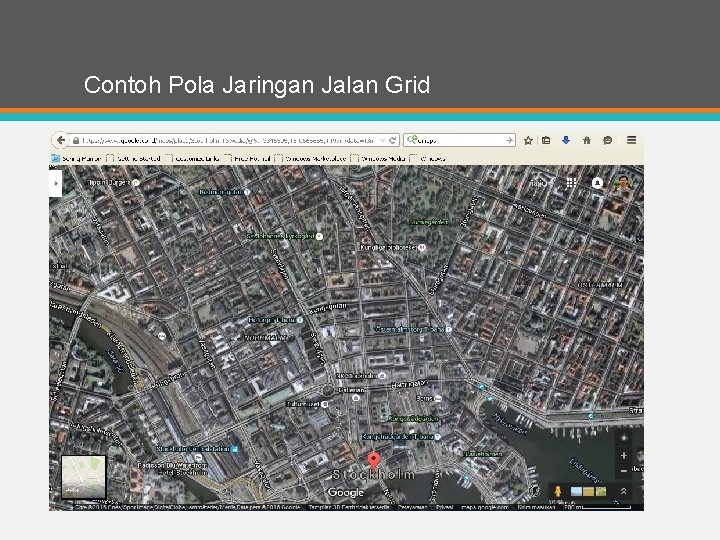The width and height of the screenshot is (720, 540).
Task: Open the Windows Marketplace bookmark
Action: pyautogui.click(x=310, y=158)
